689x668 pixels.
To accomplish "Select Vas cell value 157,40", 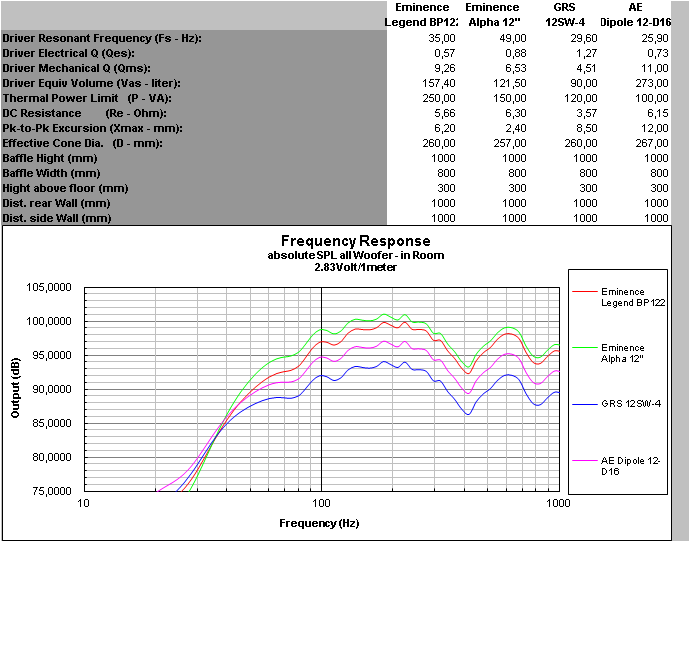I will 439,83.
